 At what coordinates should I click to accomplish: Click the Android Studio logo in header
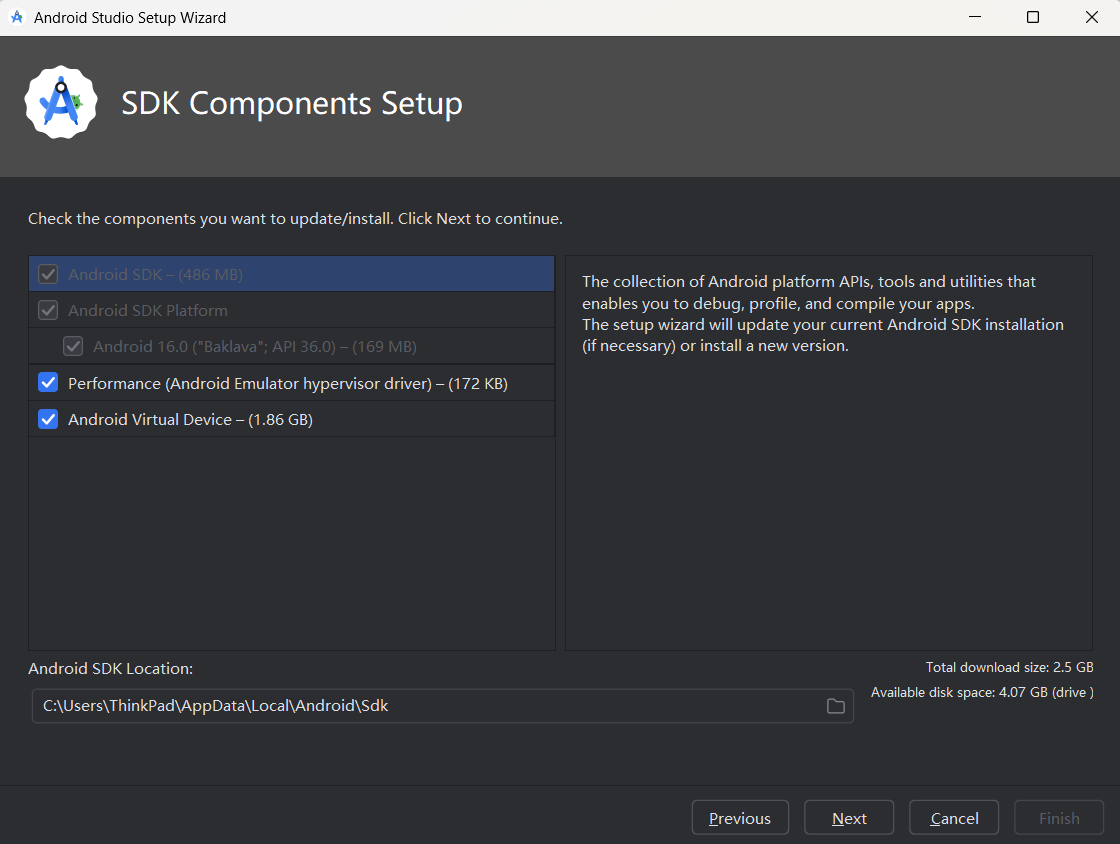click(61, 103)
